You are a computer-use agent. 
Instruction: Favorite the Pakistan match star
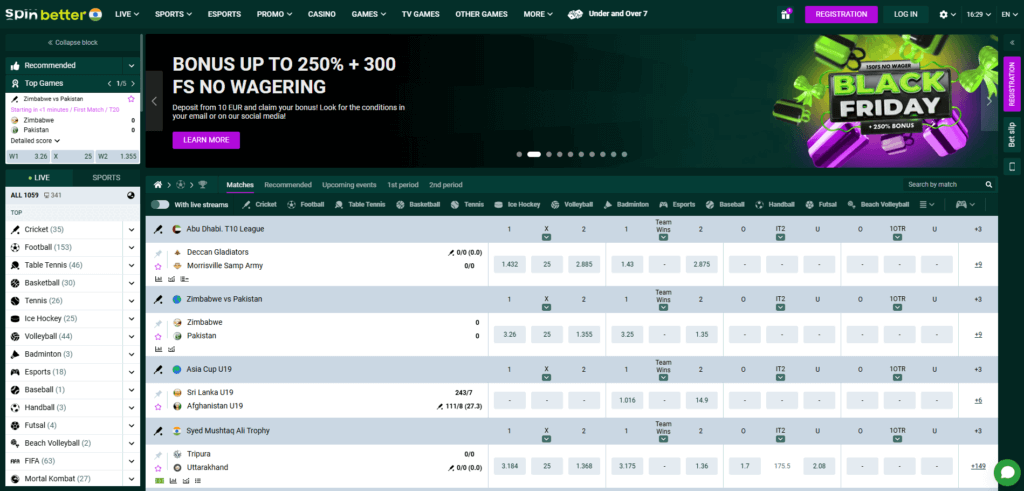pyautogui.click(x=158, y=336)
